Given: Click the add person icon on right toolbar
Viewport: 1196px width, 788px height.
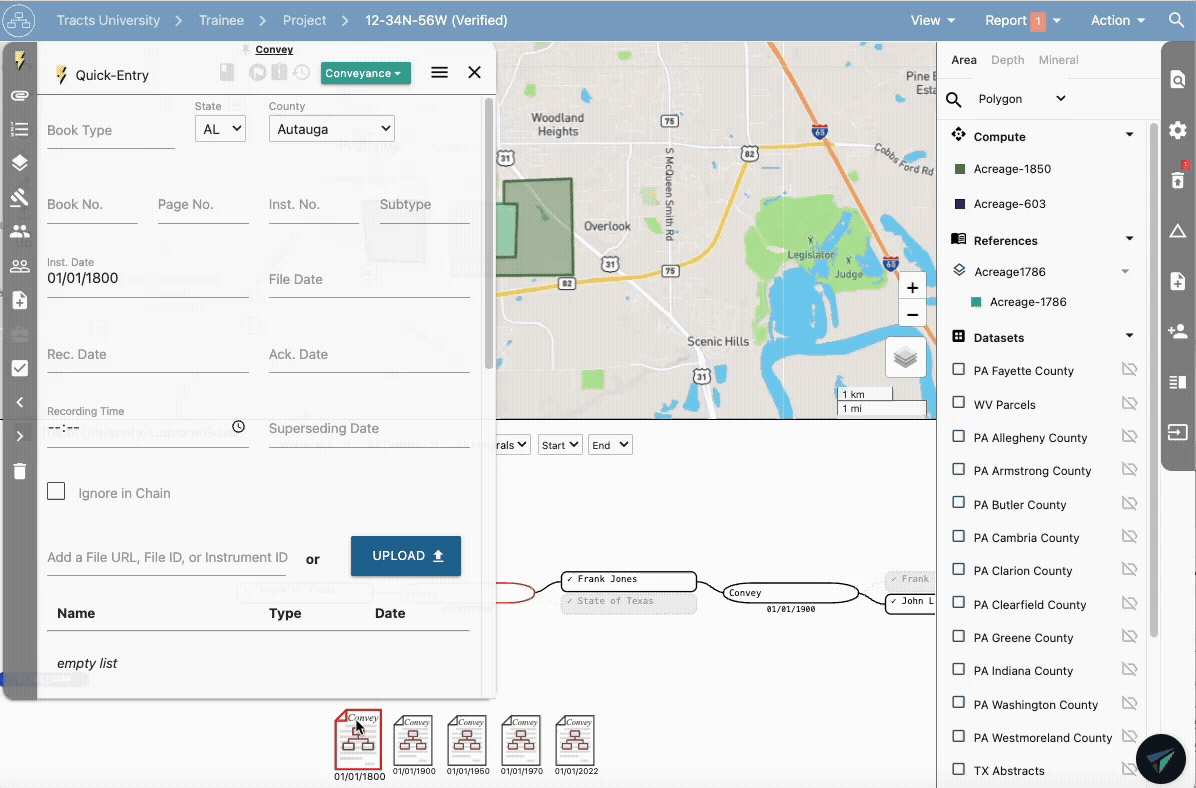Looking at the screenshot, I should 1178,332.
